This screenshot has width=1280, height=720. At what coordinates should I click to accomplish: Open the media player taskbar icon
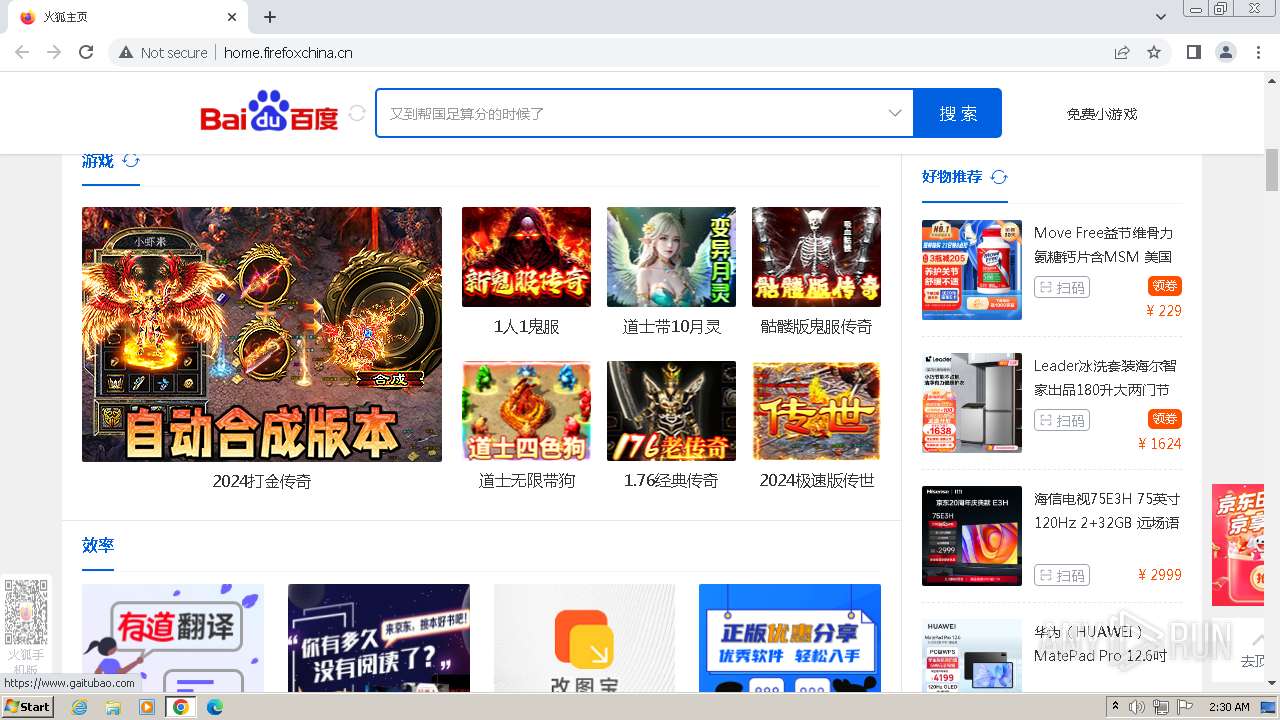tap(147, 707)
